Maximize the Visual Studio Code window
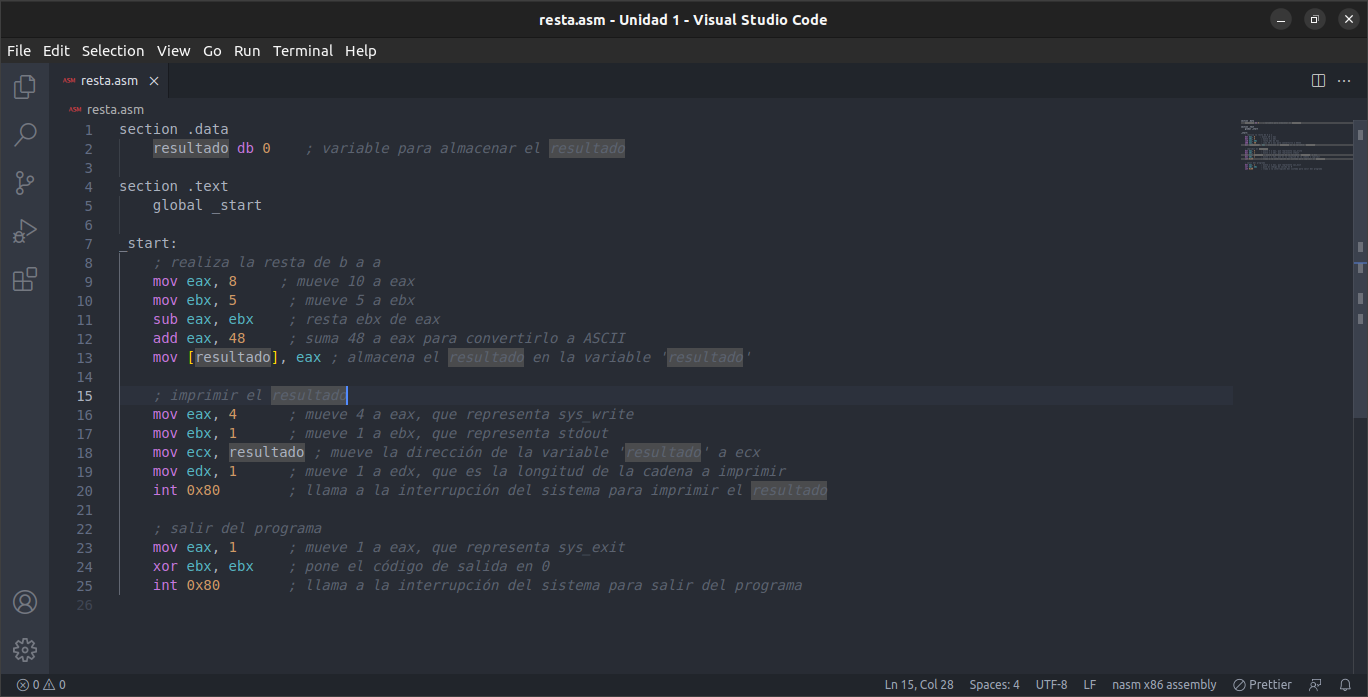This screenshot has height=697, width=1368. pyautogui.click(x=1315, y=19)
